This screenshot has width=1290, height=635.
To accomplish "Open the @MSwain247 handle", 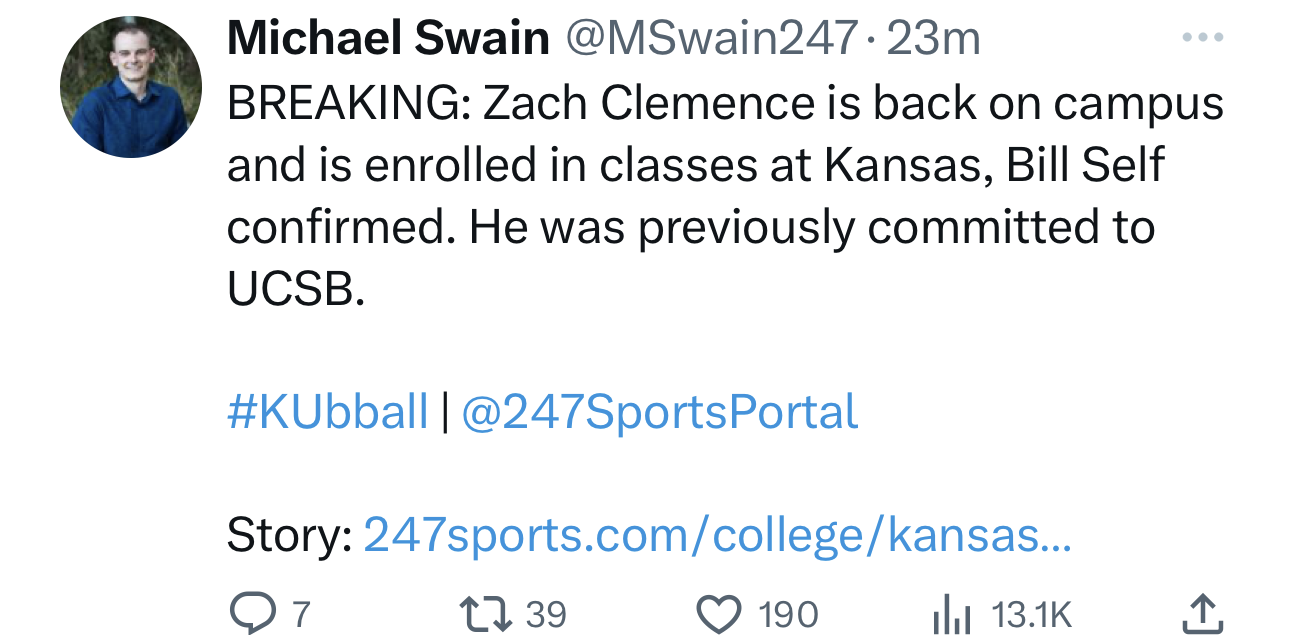I will [x=713, y=39].
